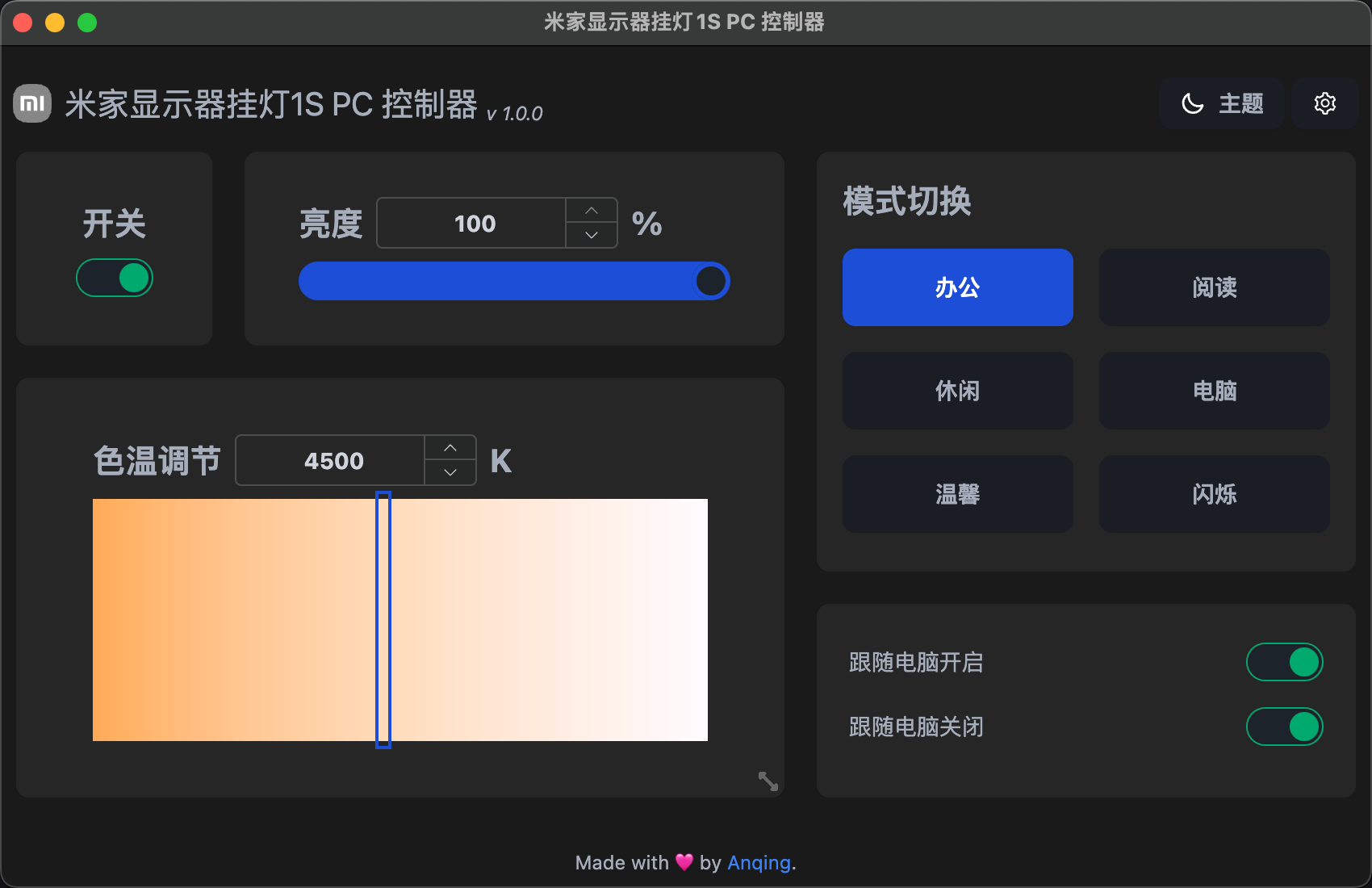
Task: Select the 办公 office mode
Action: click(x=958, y=287)
